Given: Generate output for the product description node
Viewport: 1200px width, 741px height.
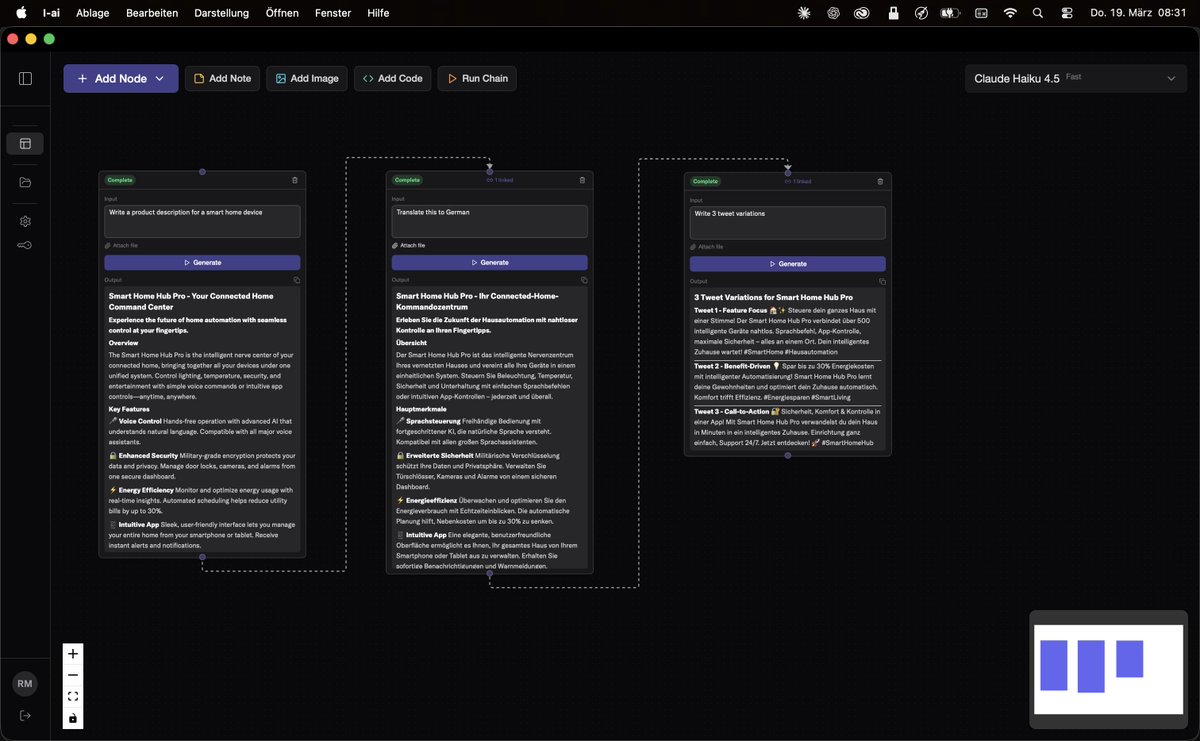Looking at the screenshot, I should tap(202, 262).
